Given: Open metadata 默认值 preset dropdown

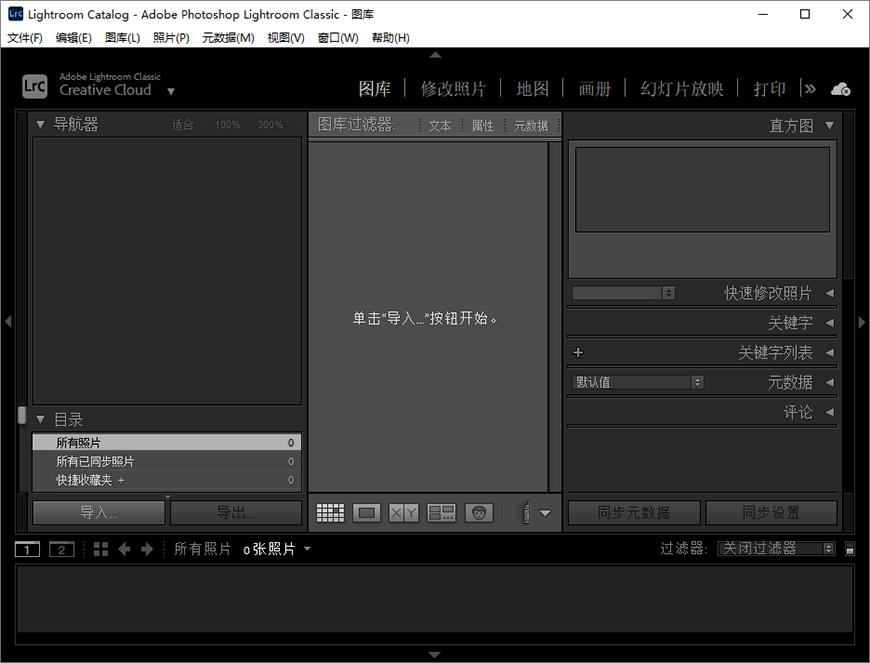Looking at the screenshot, I should pos(638,382).
